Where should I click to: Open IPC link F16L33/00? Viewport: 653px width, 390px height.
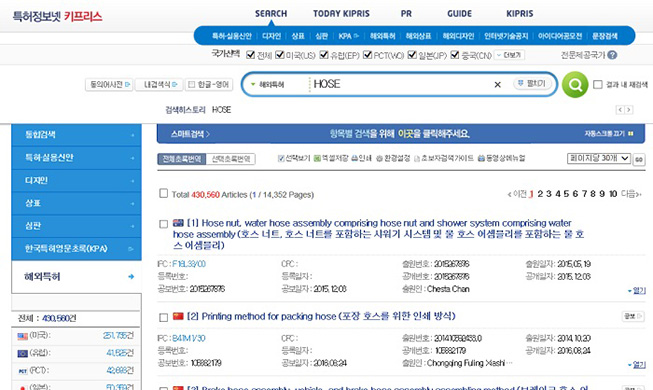coord(189,264)
